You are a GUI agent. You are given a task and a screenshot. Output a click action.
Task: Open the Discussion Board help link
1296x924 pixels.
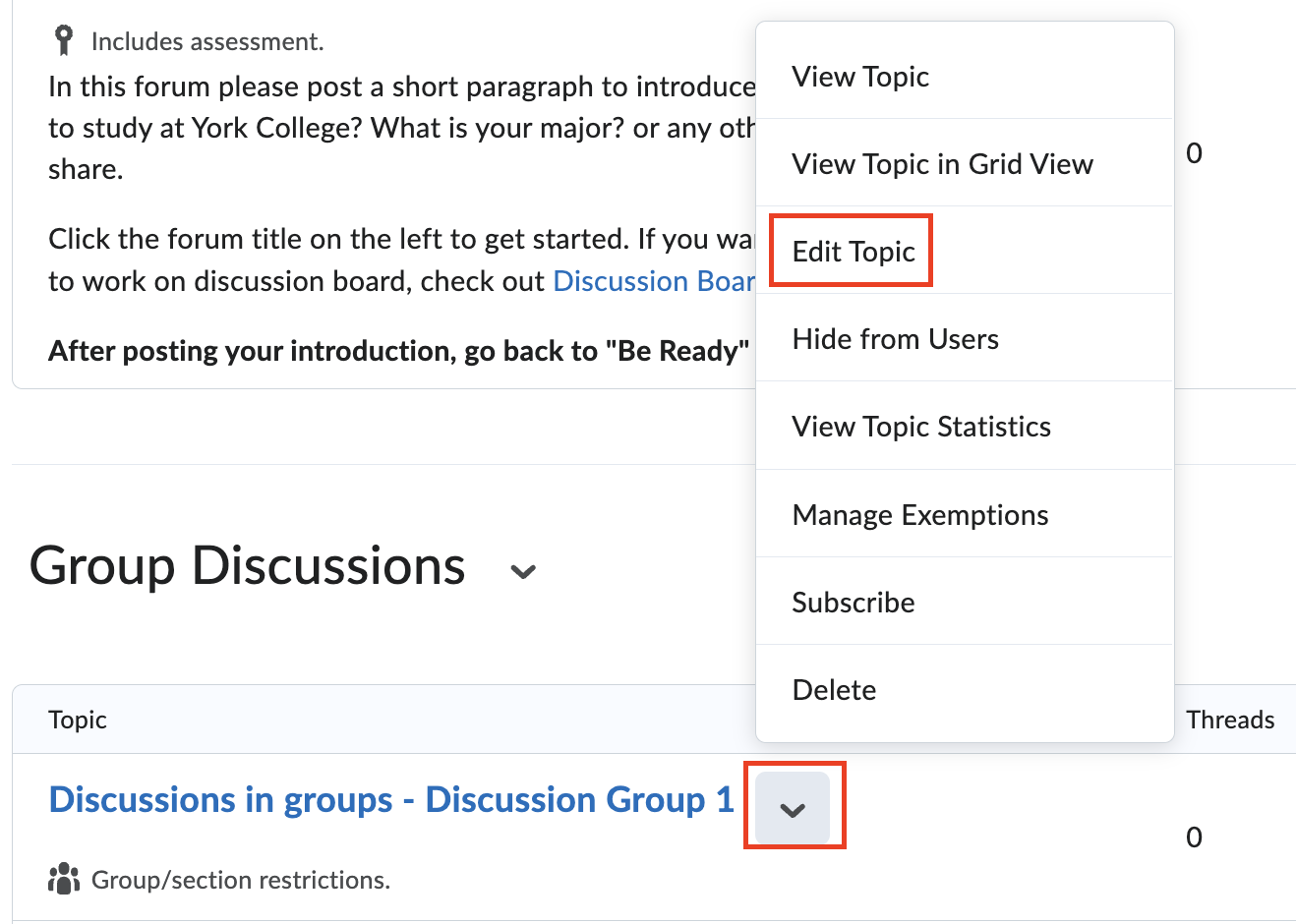pyautogui.click(x=654, y=281)
